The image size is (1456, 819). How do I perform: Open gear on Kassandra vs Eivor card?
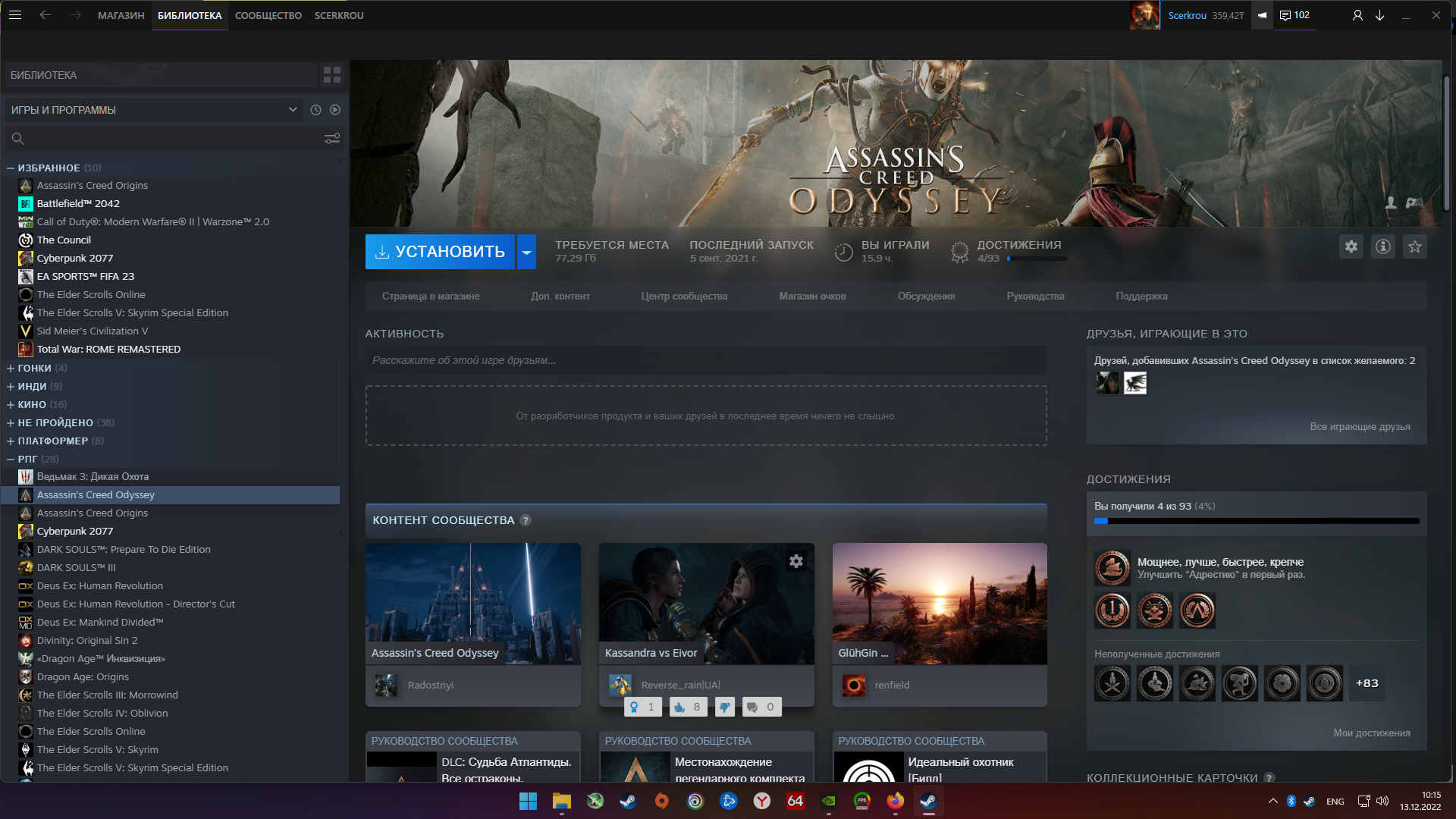pyautogui.click(x=796, y=561)
